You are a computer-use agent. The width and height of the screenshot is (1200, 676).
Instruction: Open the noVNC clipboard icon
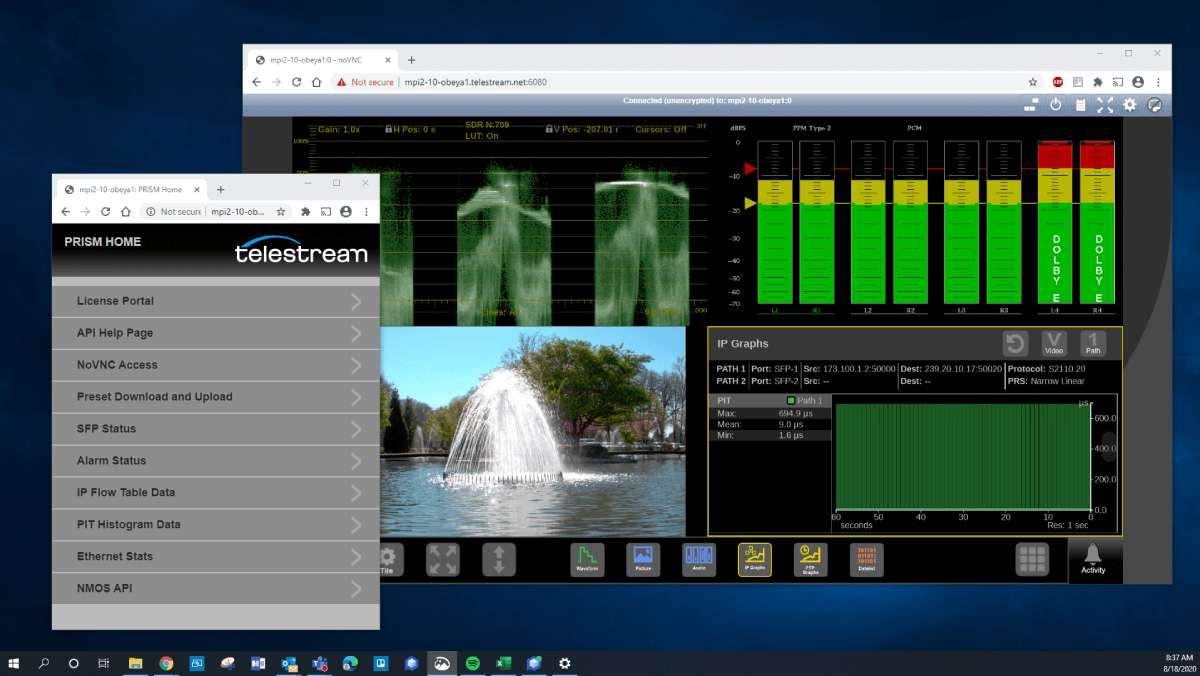click(x=1080, y=104)
